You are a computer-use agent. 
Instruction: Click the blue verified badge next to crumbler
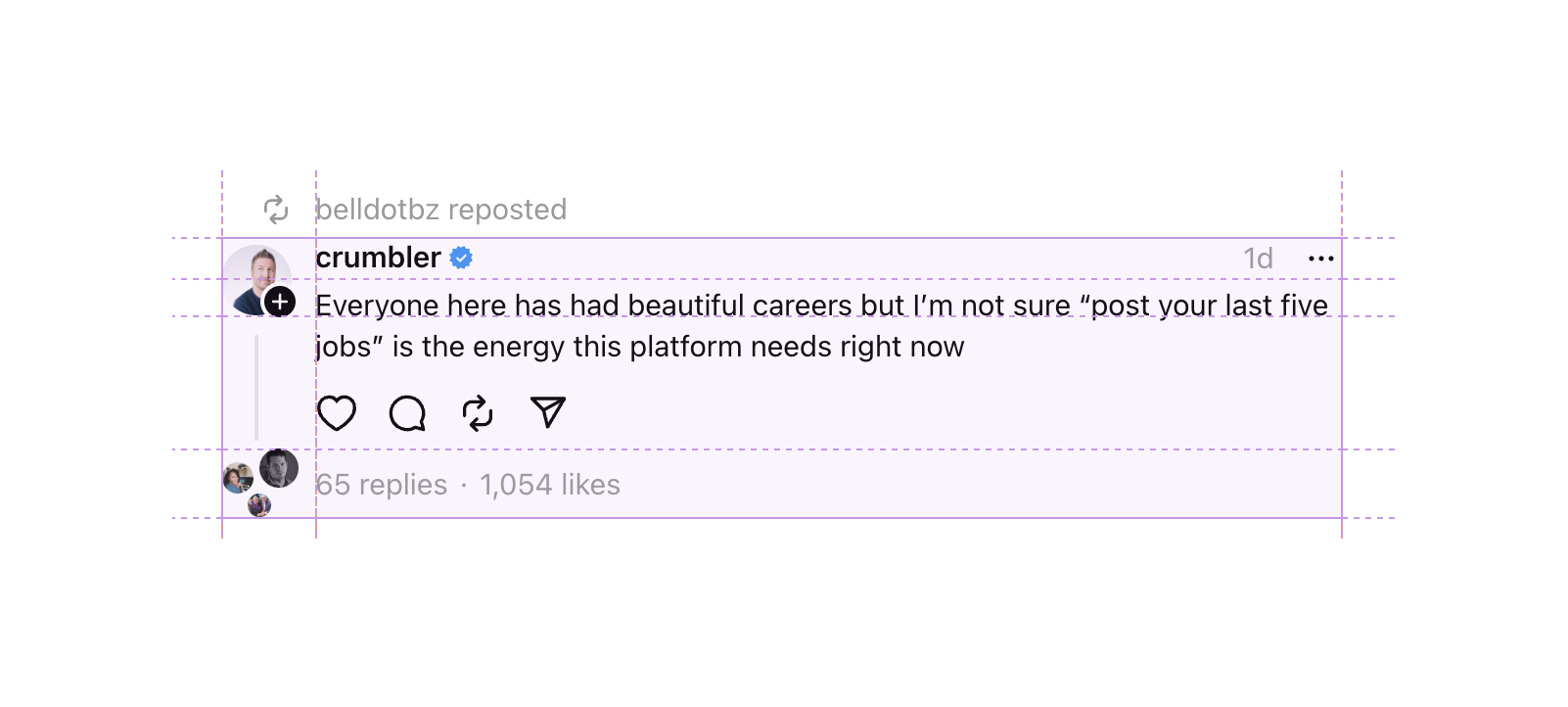coord(461,258)
